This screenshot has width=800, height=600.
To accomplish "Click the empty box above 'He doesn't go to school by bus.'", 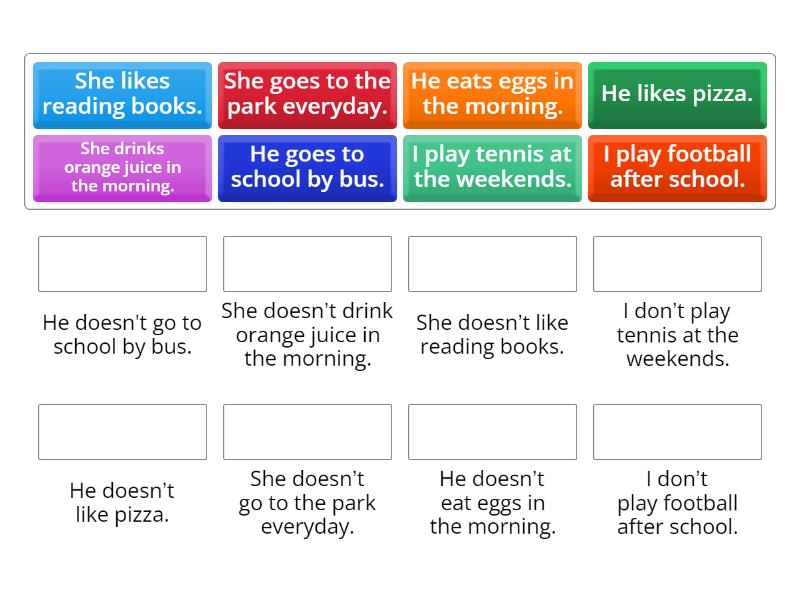I will click(x=122, y=264).
